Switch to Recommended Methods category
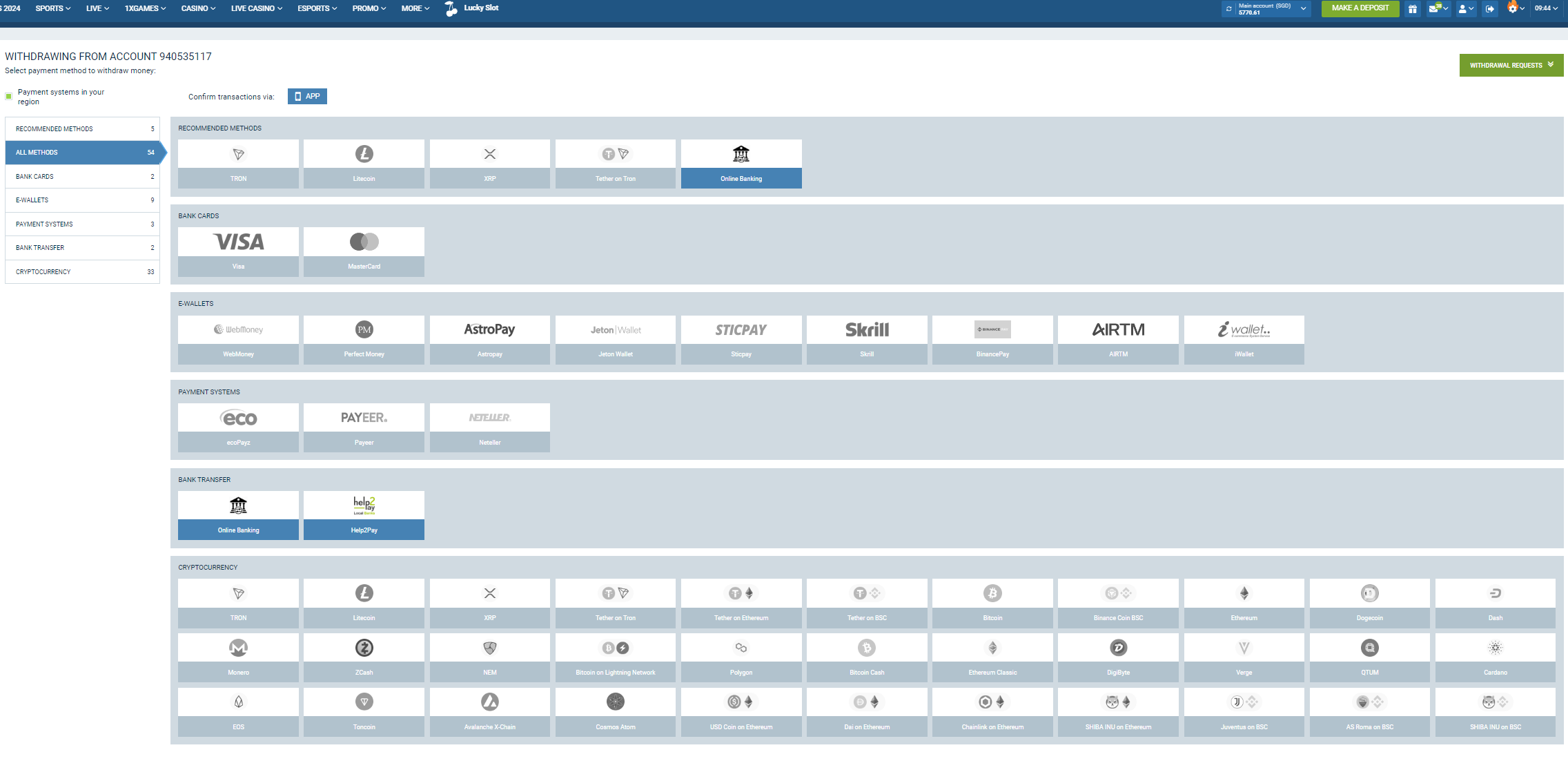1568x761 pixels. point(82,129)
